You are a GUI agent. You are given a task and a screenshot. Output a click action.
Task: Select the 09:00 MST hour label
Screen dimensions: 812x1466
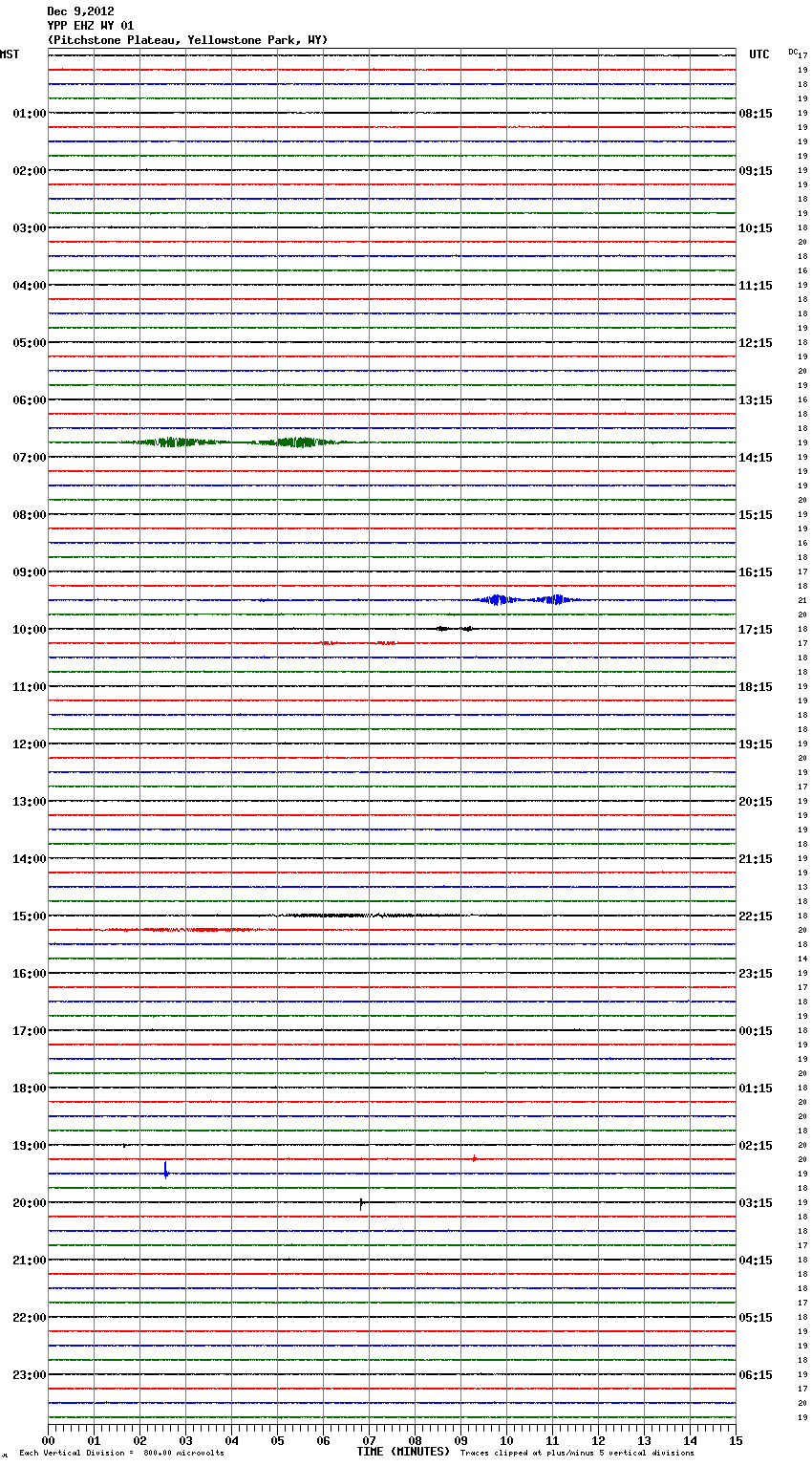click(x=30, y=572)
